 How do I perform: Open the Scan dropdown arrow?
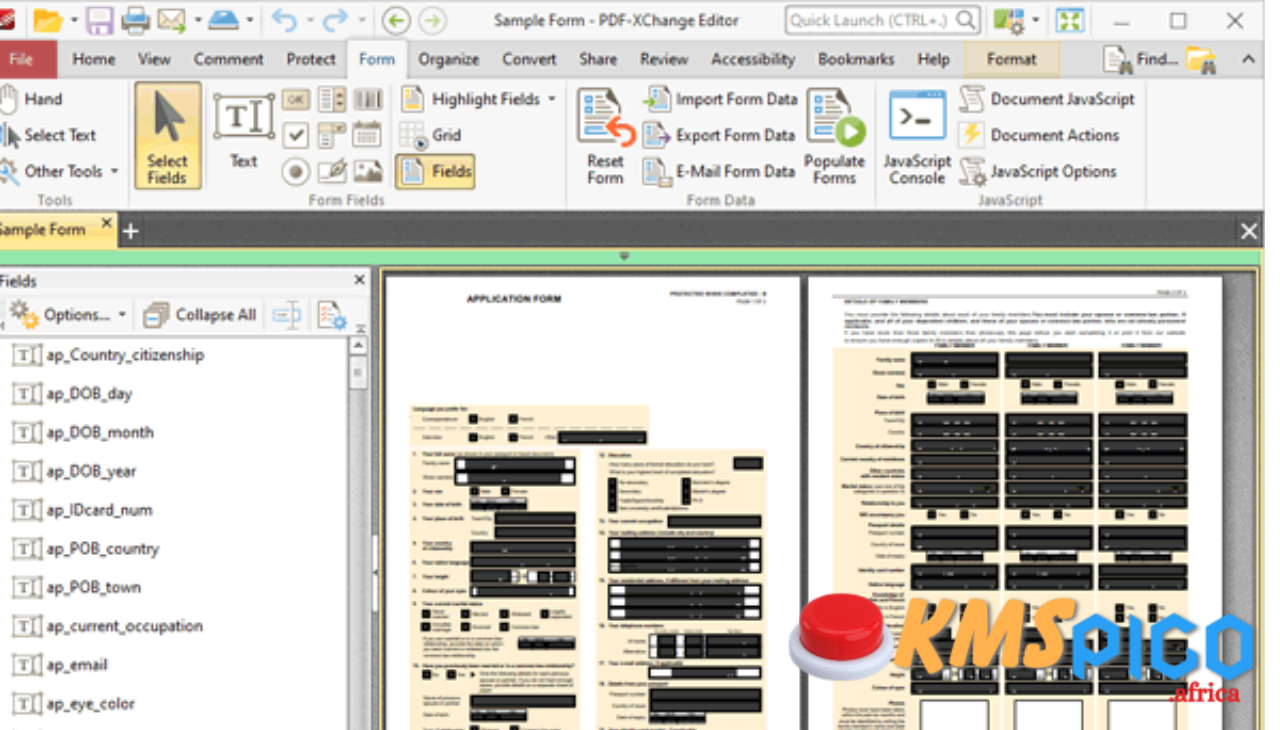[249, 20]
